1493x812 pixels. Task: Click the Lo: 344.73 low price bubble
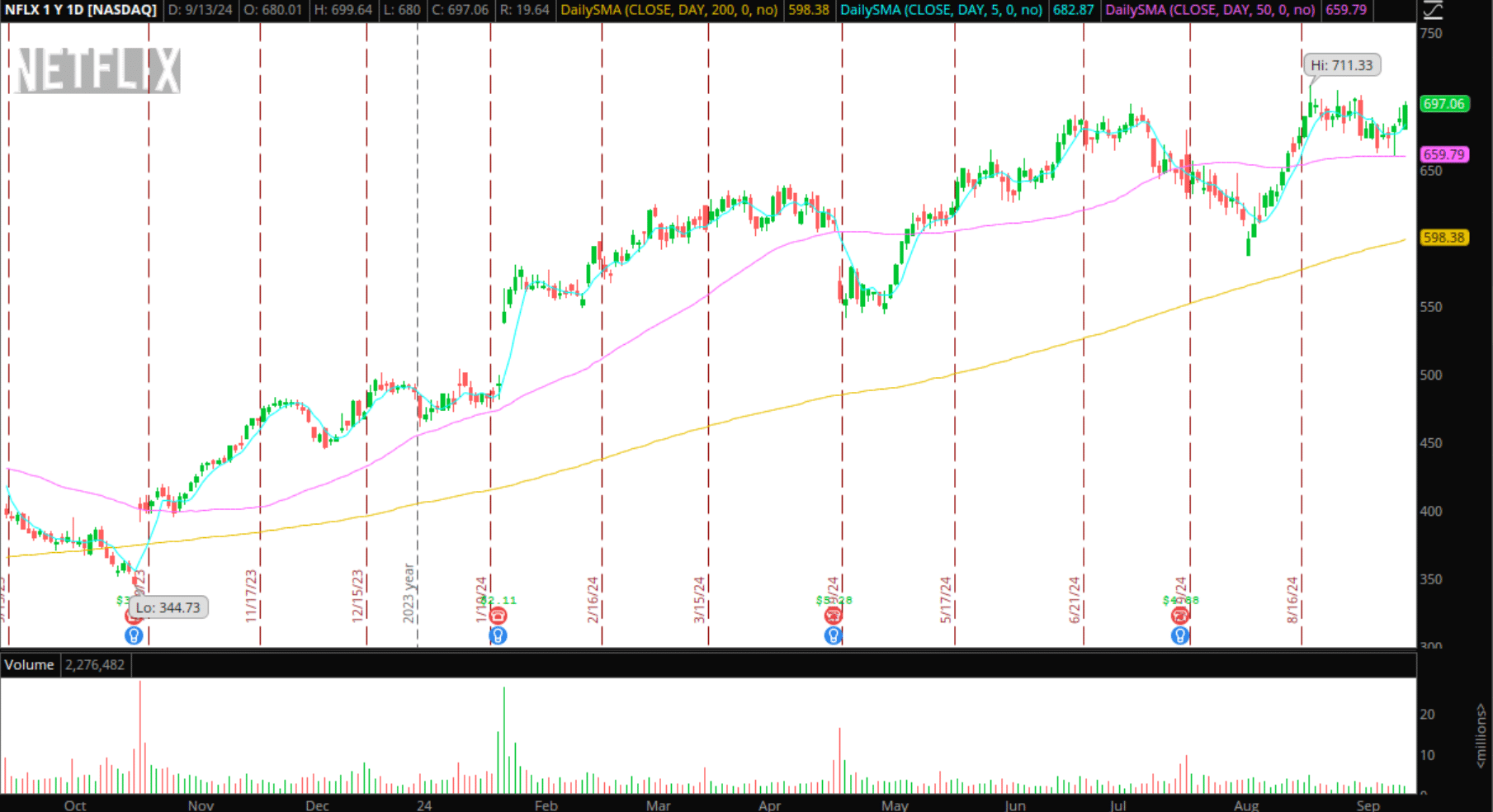pos(168,608)
